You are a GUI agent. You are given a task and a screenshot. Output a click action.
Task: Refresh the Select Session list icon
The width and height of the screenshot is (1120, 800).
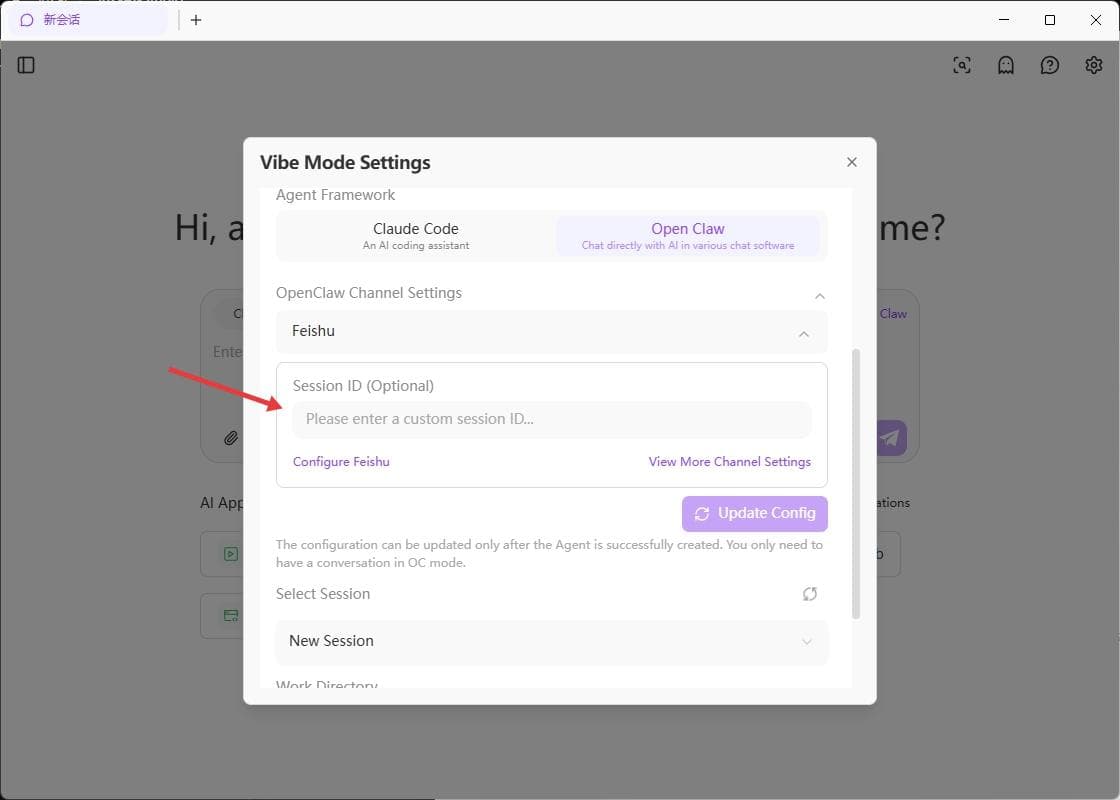coord(809,594)
